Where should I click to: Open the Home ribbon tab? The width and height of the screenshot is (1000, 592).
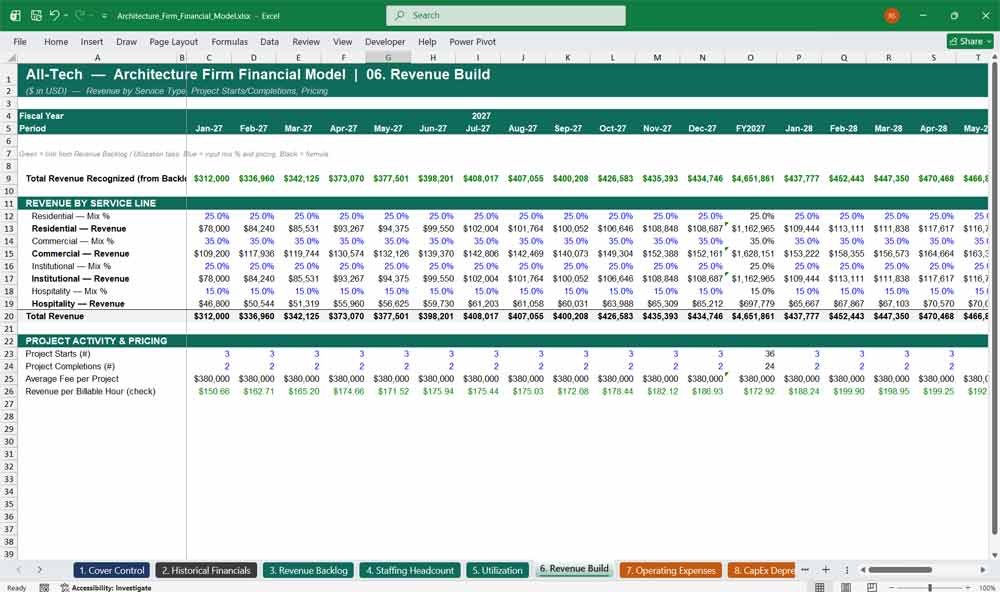pyautogui.click(x=56, y=41)
